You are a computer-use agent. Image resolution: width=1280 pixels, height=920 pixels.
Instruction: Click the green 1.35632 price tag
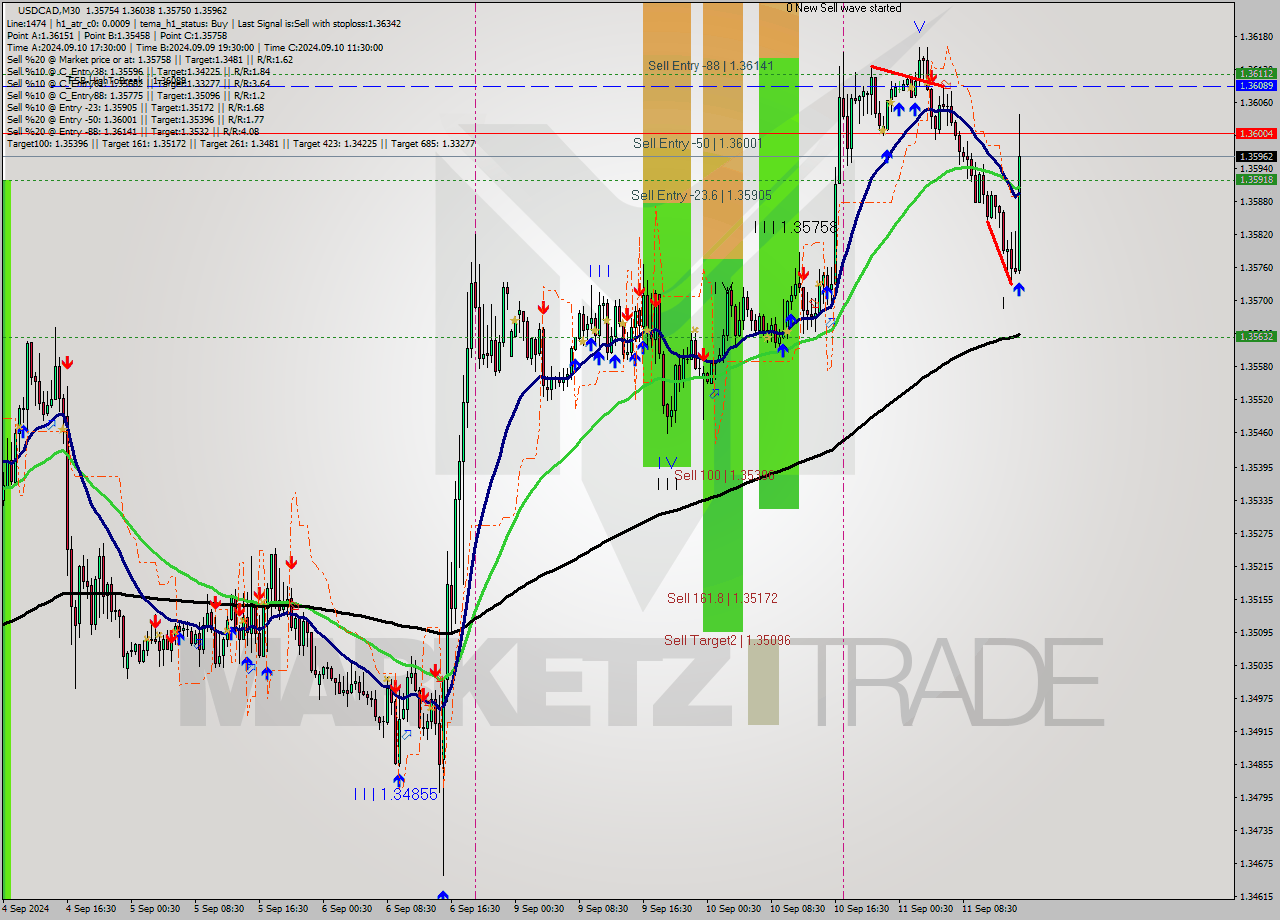pos(1256,337)
